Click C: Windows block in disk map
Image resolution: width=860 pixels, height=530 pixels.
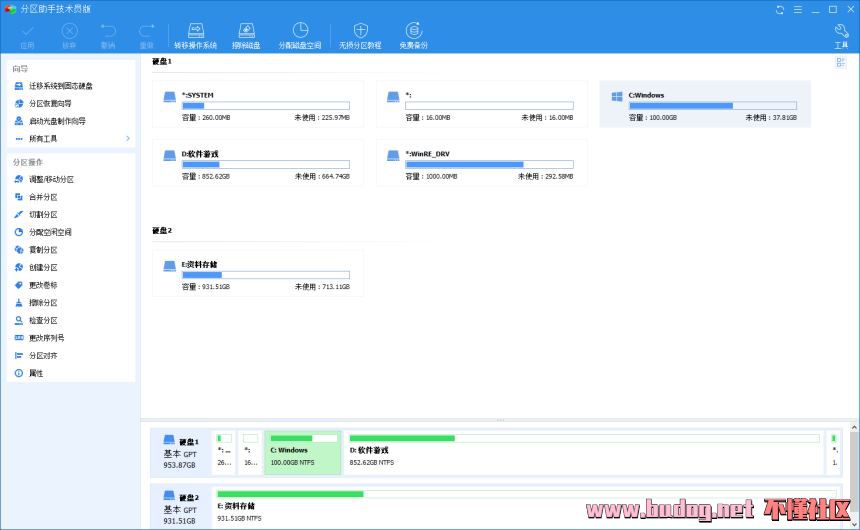tap(303, 453)
